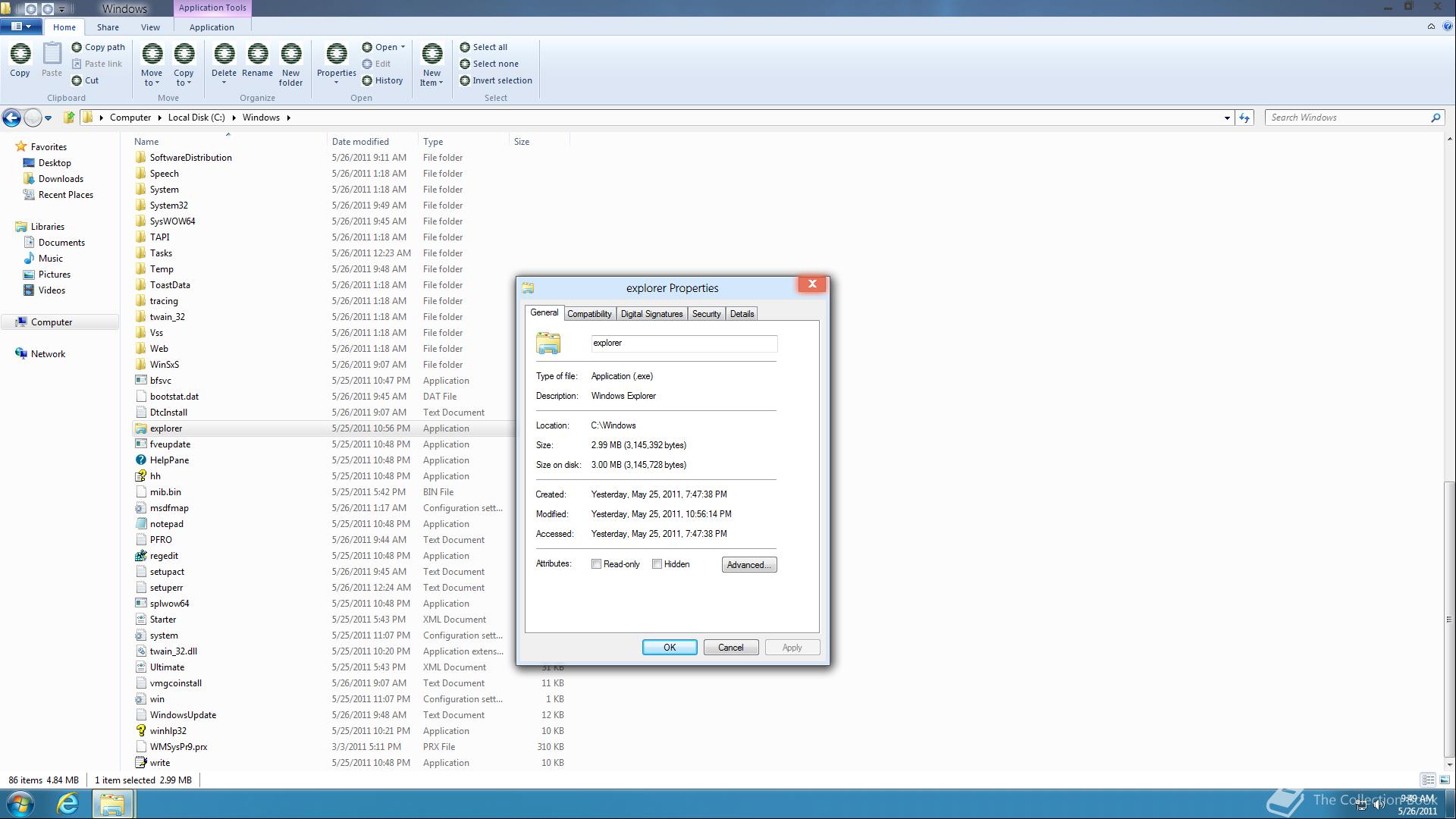Select Downloads in Favorites sidebar
Screen dimensions: 1456x819
pos(61,179)
